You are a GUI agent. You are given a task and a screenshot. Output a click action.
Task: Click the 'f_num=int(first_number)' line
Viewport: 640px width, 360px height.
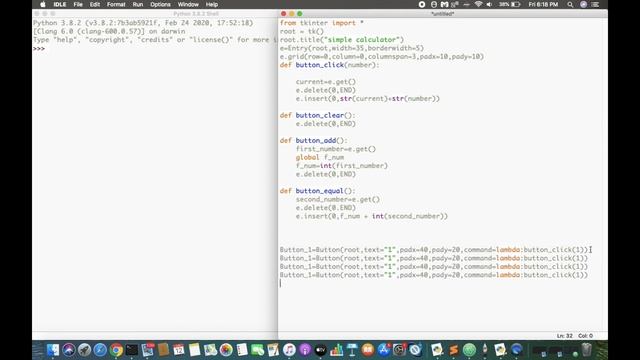(x=342, y=166)
